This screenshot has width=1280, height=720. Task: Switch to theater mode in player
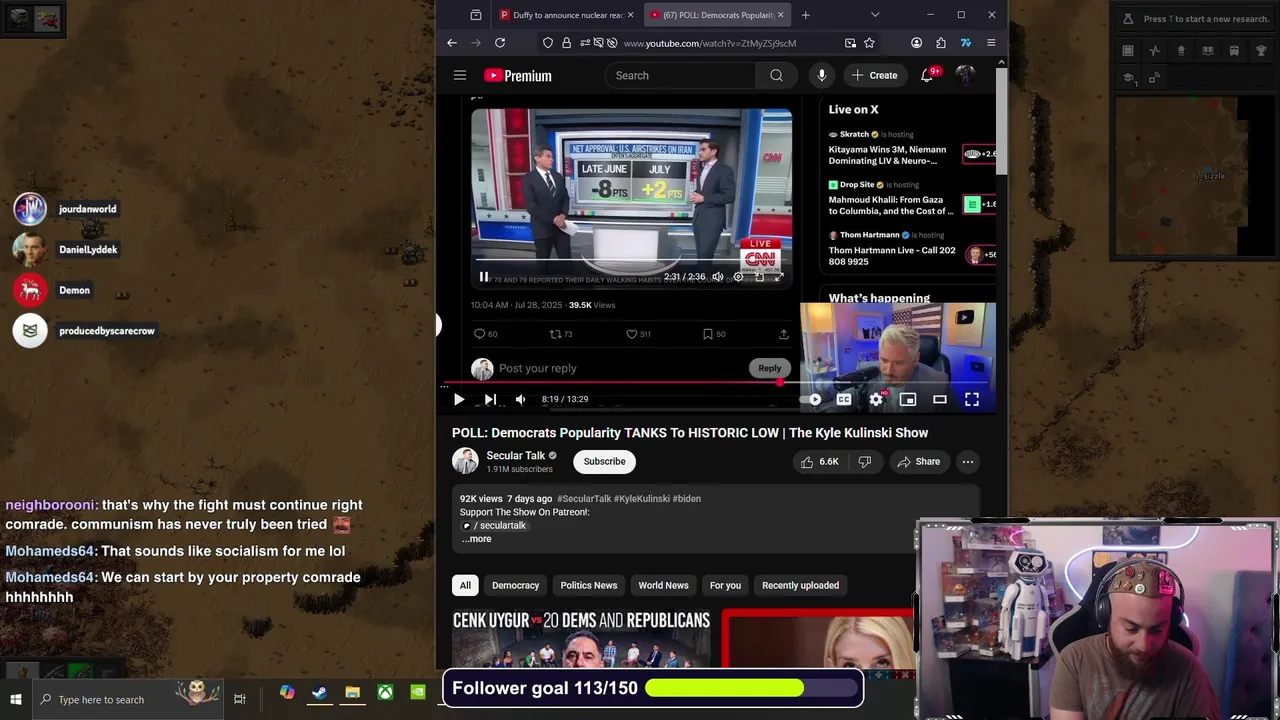coord(940,399)
